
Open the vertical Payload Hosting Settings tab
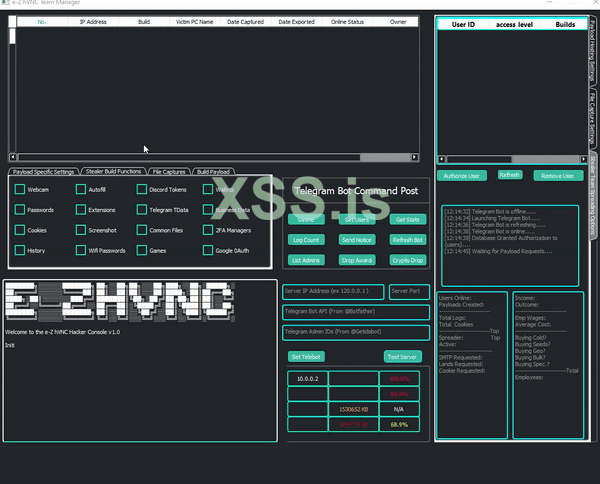coord(592,51)
